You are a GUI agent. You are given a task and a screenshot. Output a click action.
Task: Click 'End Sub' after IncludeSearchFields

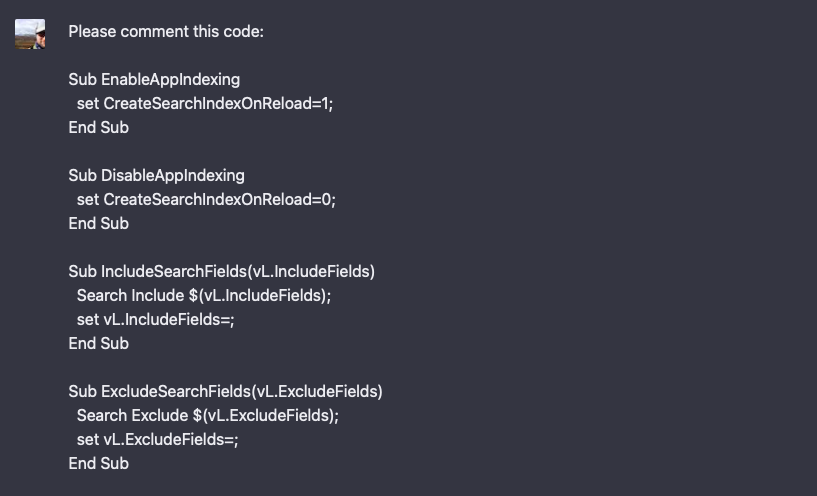[x=98, y=343]
